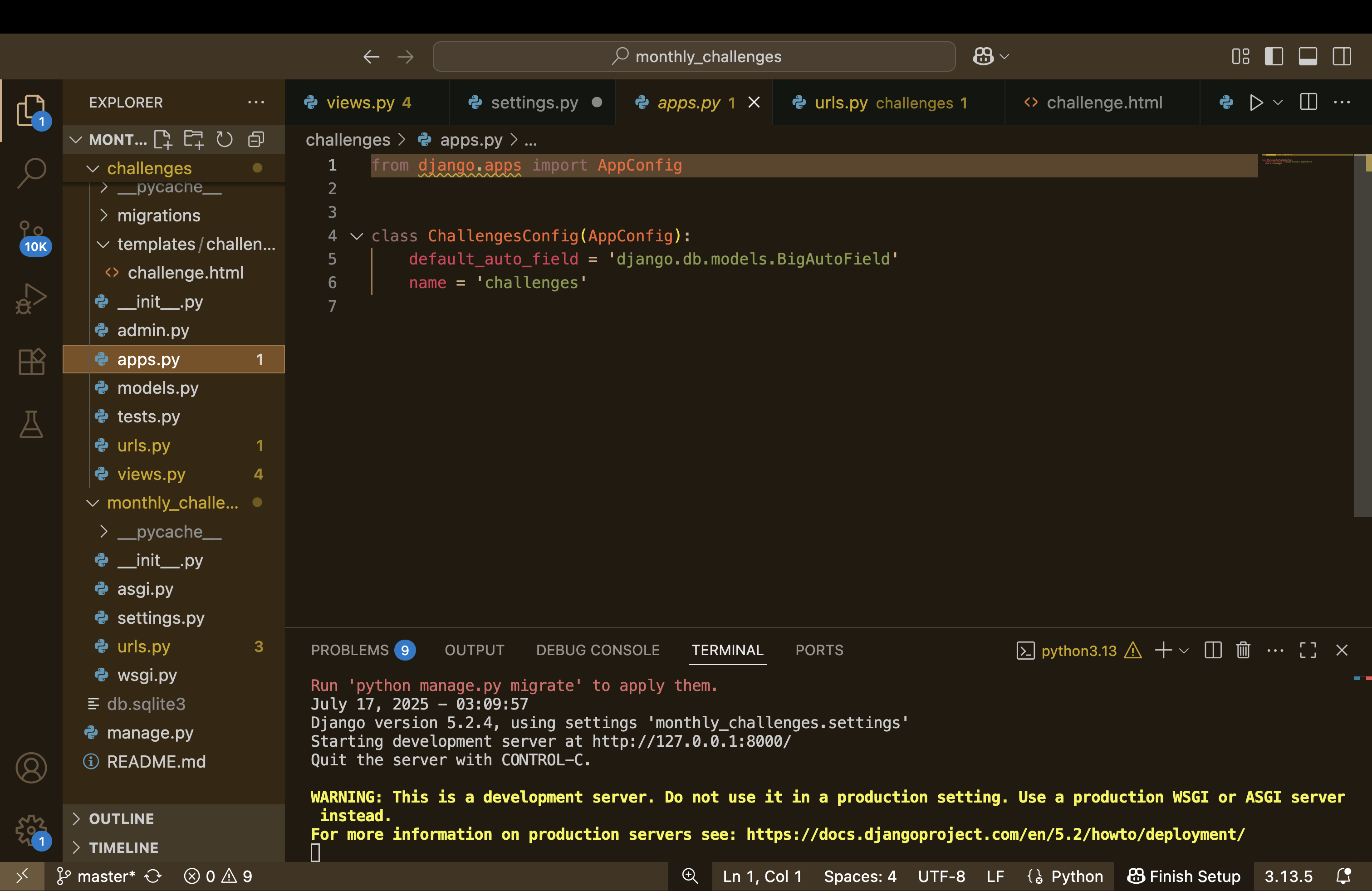The height and width of the screenshot is (891, 1372).
Task: Open explorer Views and More Actions menu
Action: pyautogui.click(x=256, y=102)
